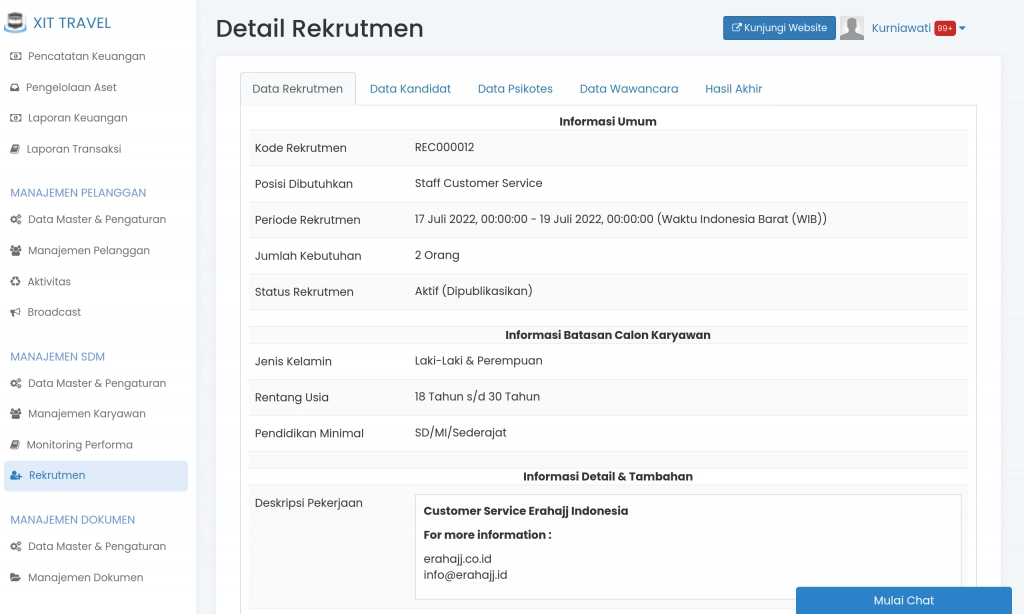This screenshot has width=1024, height=614.
Task: Open Monitoring Performa via its icon
Action: (14, 444)
